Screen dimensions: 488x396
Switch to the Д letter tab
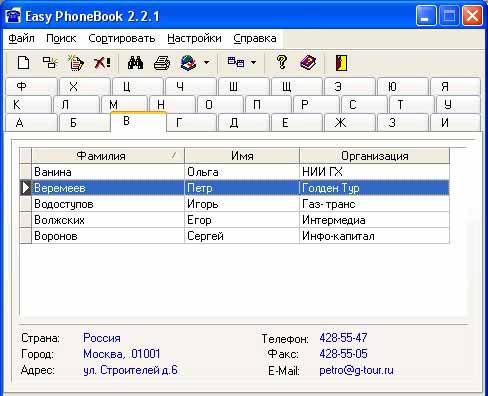coord(244,123)
